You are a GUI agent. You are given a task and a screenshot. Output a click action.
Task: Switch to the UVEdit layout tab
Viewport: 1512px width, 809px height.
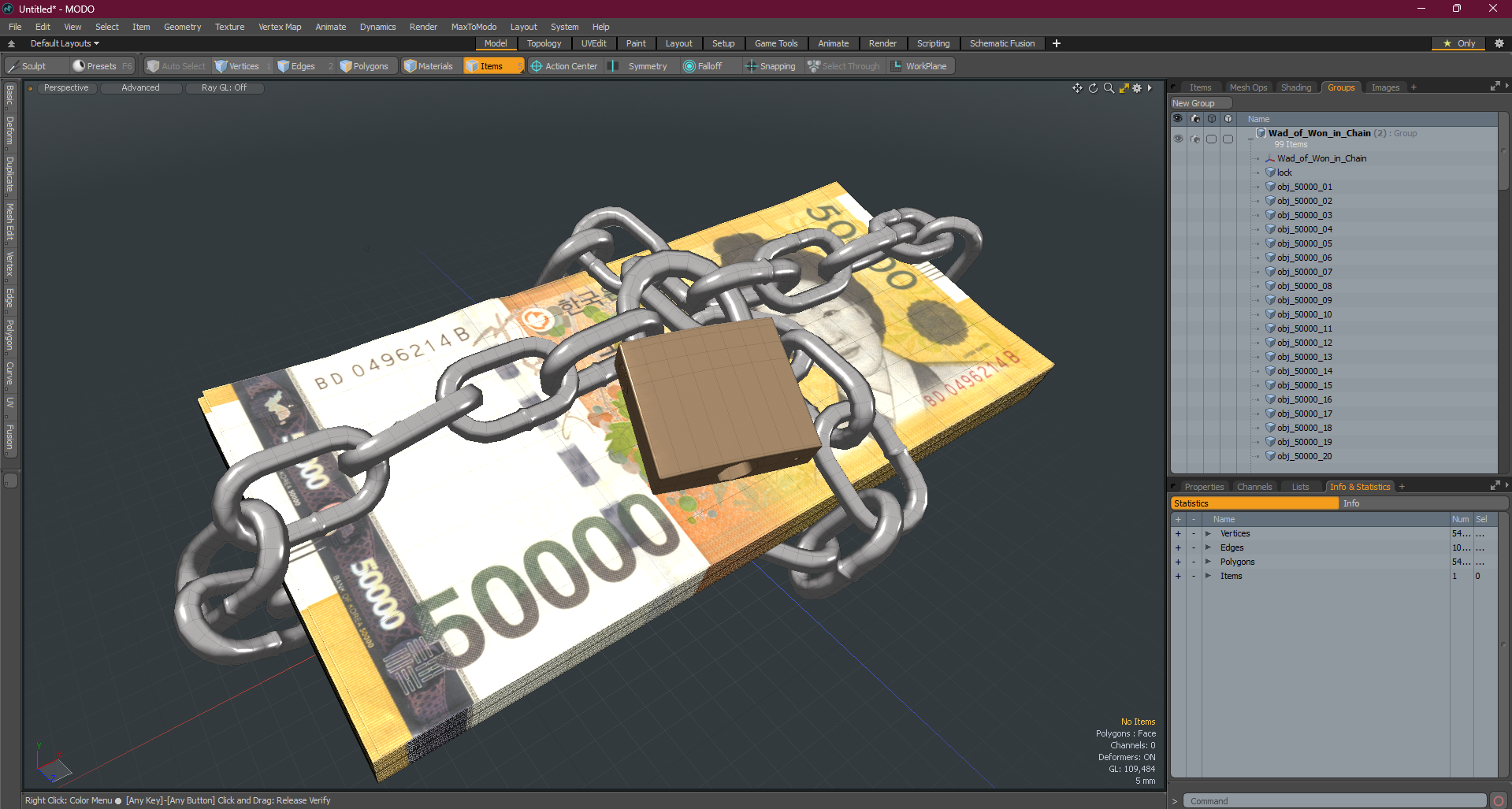(x=593, y=43)
